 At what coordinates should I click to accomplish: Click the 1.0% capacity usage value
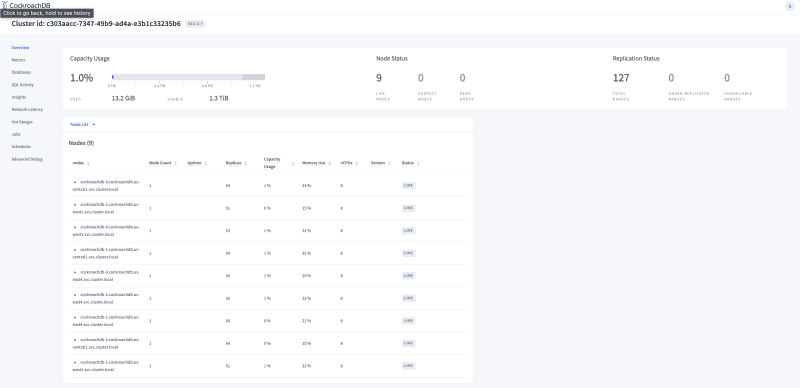(x=82, y=78)
